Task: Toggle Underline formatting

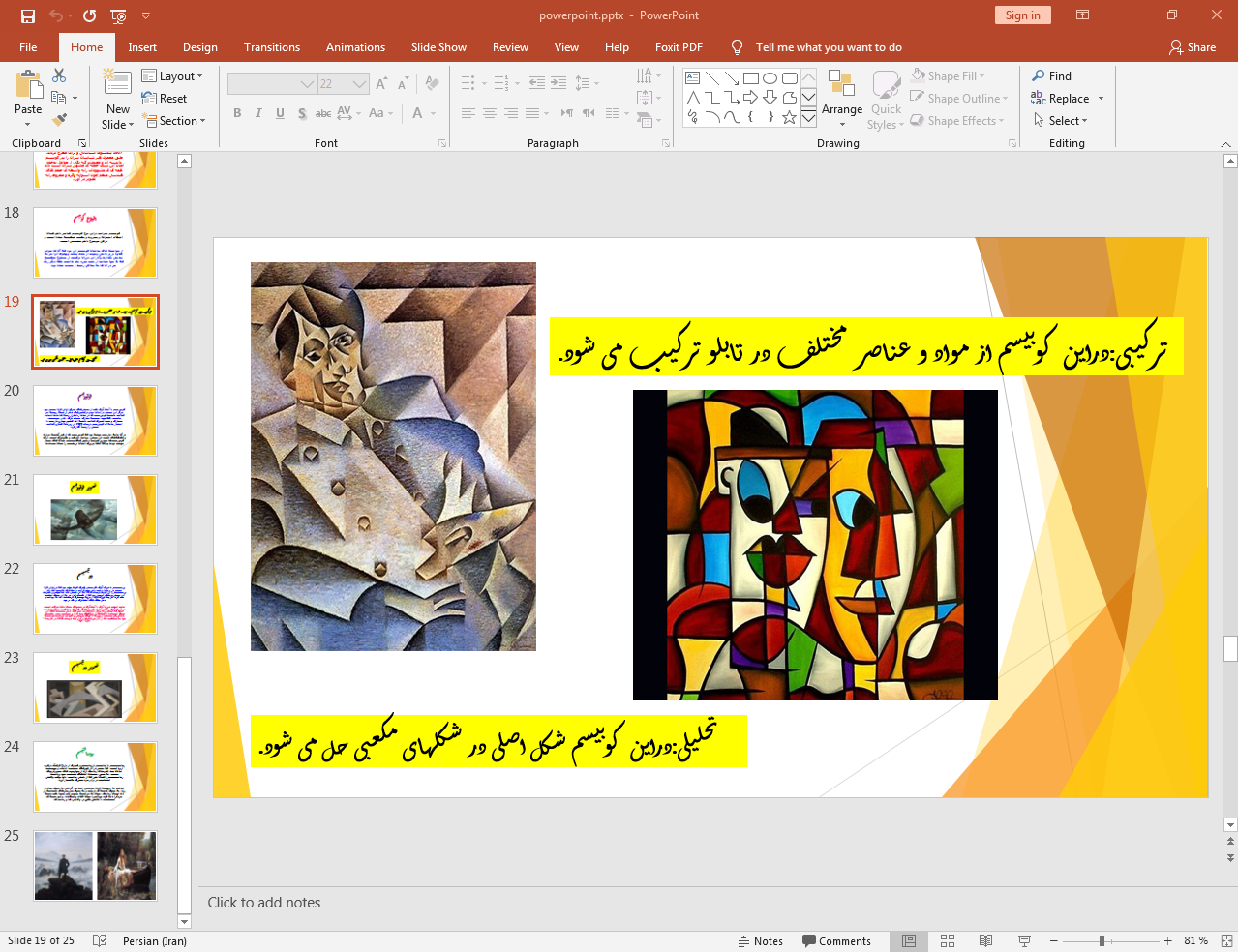Action: 280,113
